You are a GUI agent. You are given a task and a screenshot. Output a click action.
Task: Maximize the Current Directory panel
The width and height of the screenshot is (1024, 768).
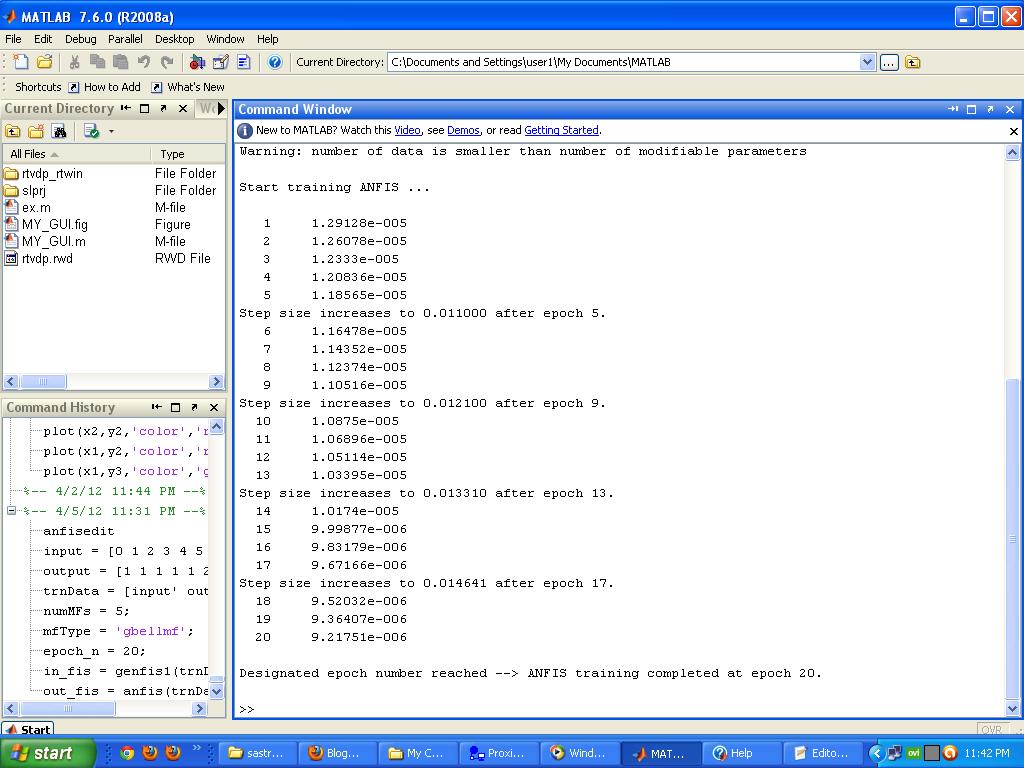(x=145, y=108)
